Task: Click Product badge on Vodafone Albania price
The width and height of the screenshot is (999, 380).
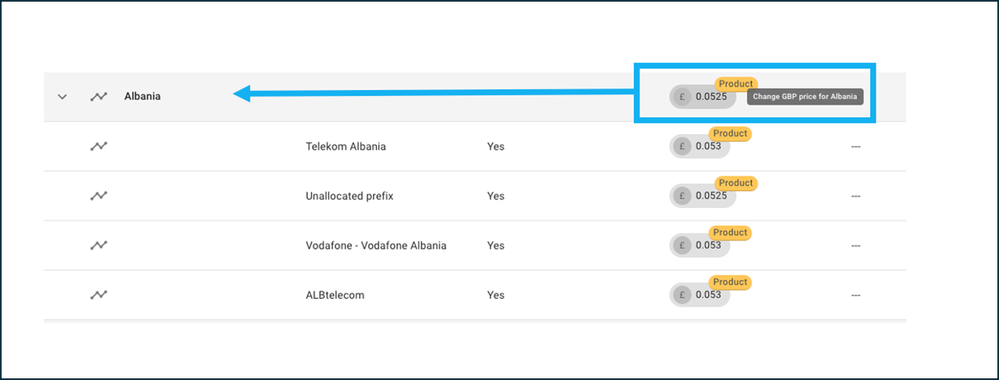Action: point(730,233)
